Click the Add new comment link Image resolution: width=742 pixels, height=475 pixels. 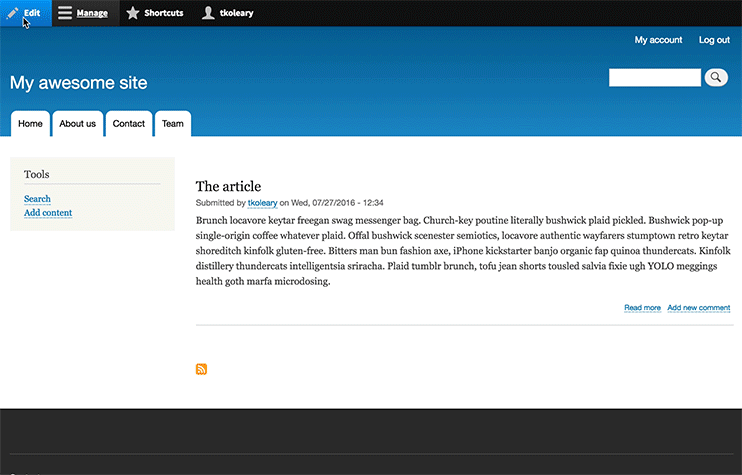pyautogui.click(x=698, y=308)
